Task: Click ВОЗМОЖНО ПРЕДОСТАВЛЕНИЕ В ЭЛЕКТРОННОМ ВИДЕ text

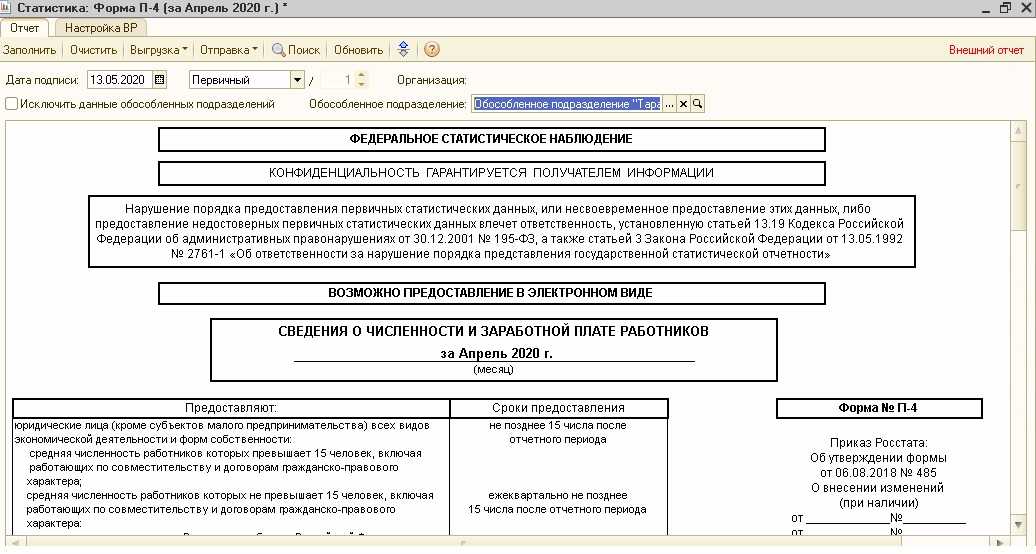Action: [x=490, y=293]
